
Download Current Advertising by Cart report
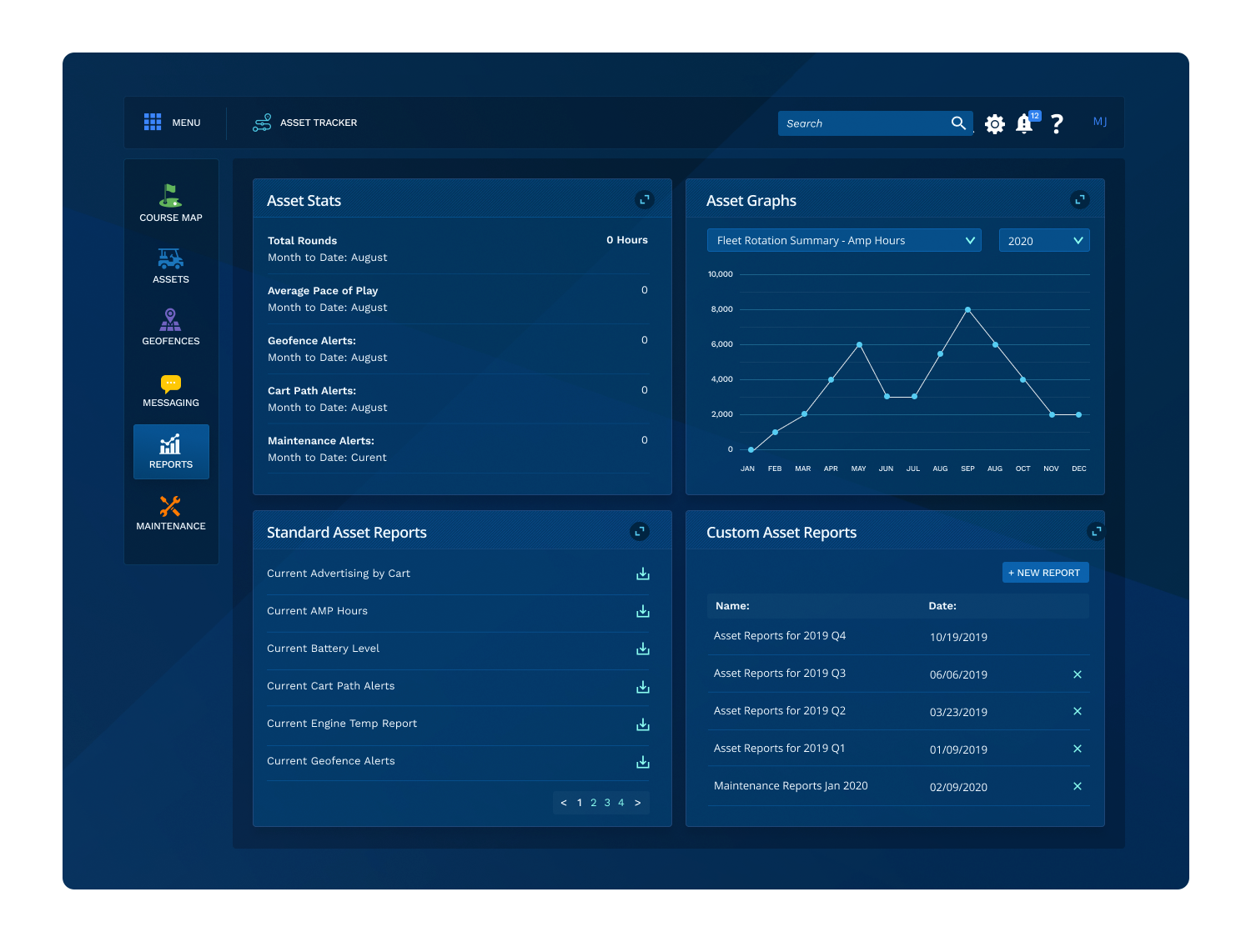[642, 574]
